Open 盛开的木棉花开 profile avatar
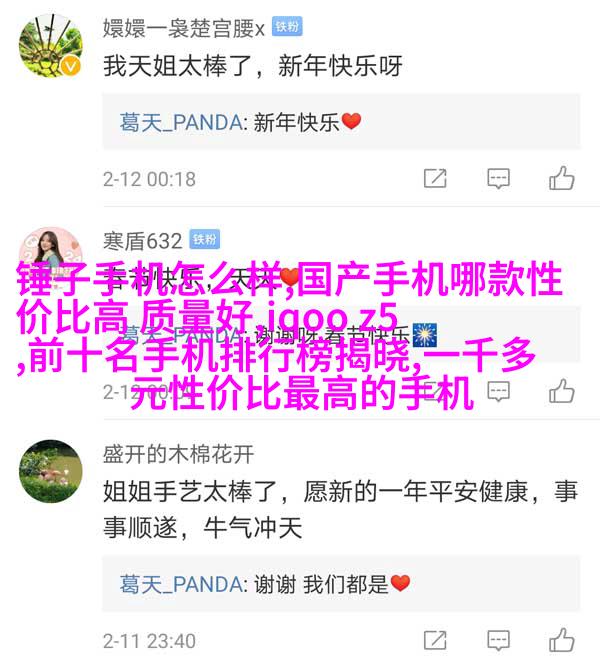 click(x=51, y=471)
